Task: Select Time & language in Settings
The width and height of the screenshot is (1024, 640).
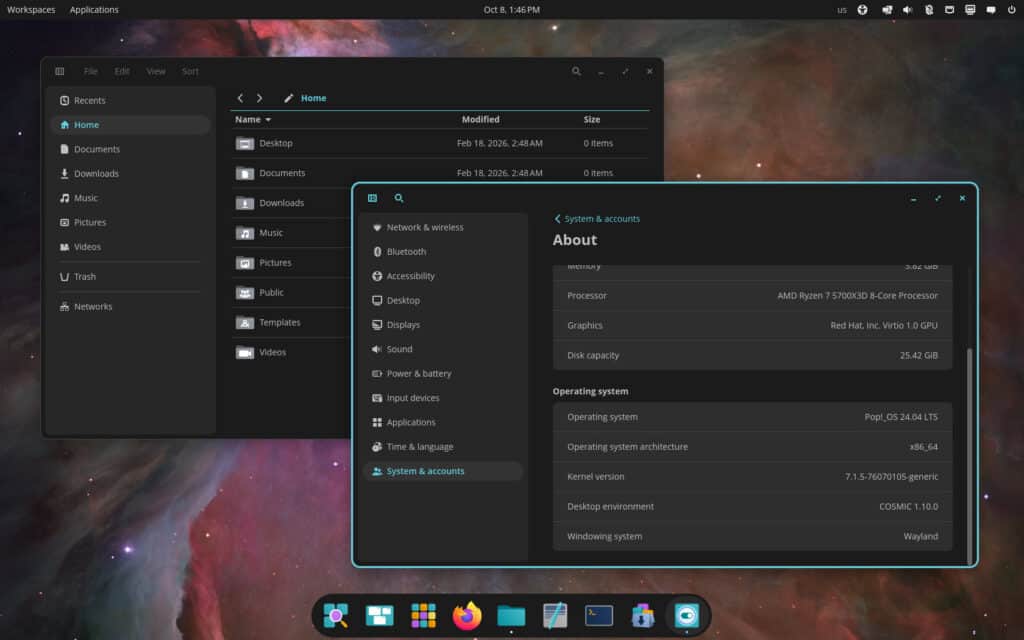Action: (x=443, y=447)
